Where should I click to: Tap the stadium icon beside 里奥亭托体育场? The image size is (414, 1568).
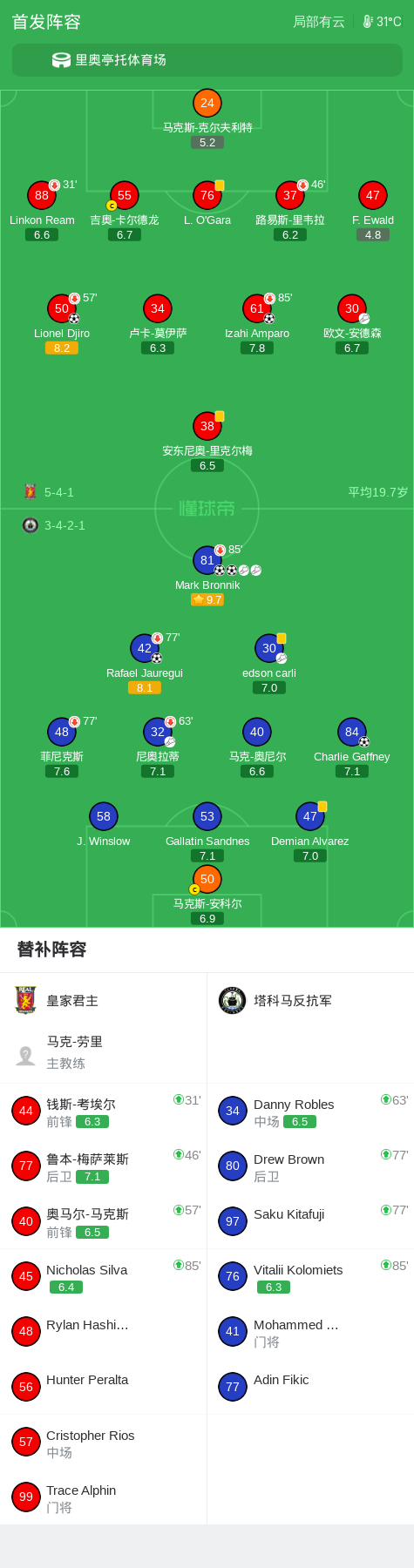coord(61,60)
